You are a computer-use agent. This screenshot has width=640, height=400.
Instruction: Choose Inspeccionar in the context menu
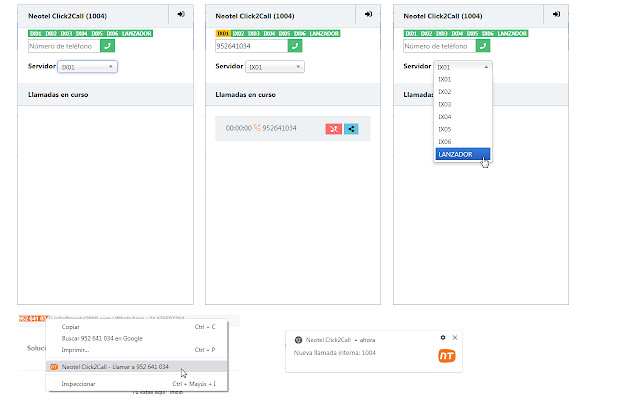click(137, 384)
